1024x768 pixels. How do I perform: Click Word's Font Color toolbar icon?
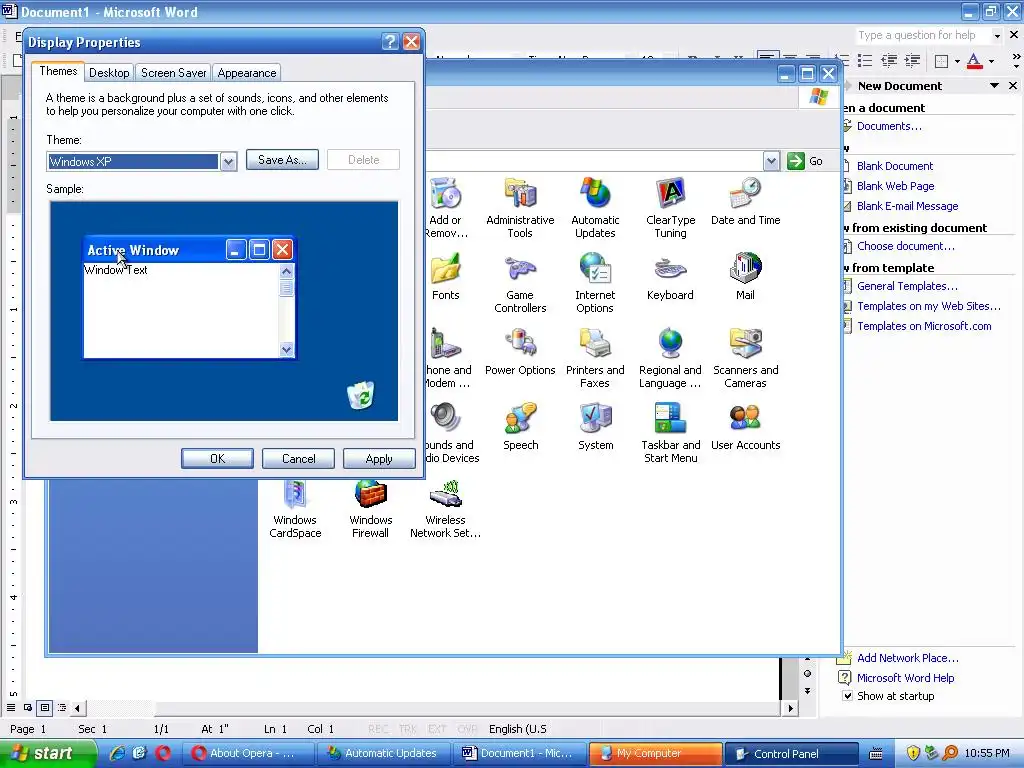point(974,61)
